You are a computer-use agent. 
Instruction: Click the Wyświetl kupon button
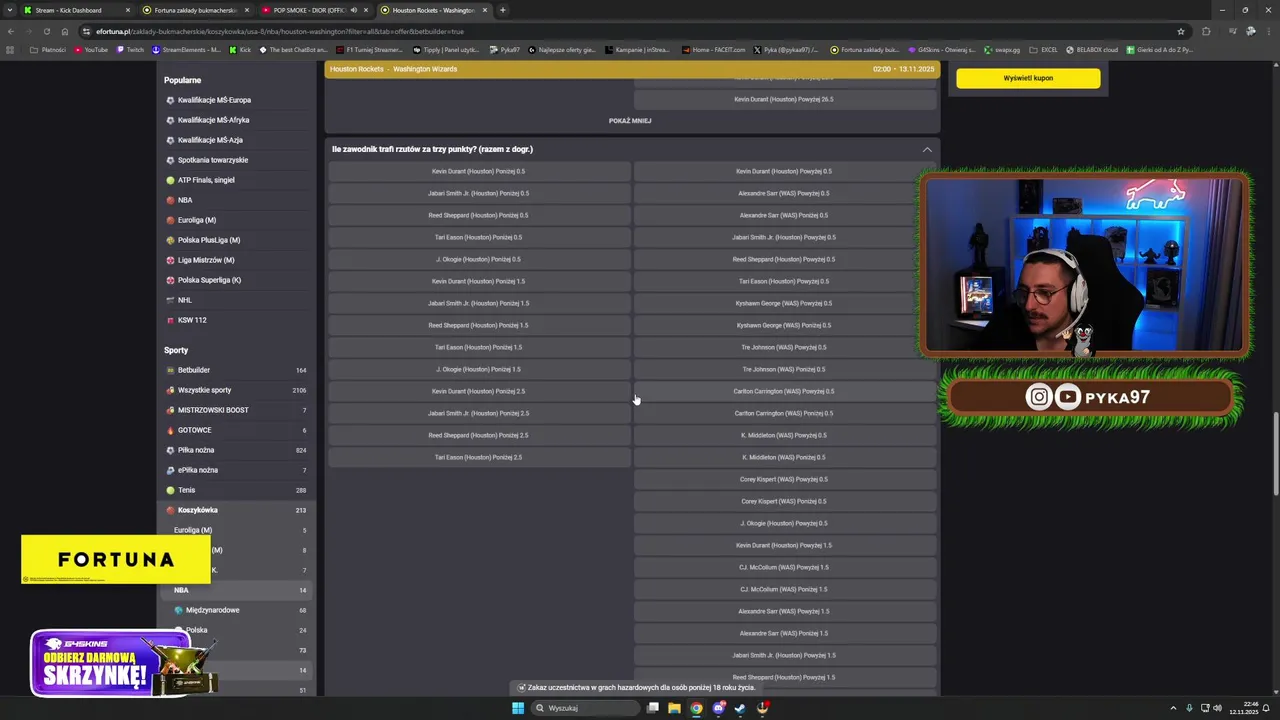pyautogui.click(x=1028, y=78)
